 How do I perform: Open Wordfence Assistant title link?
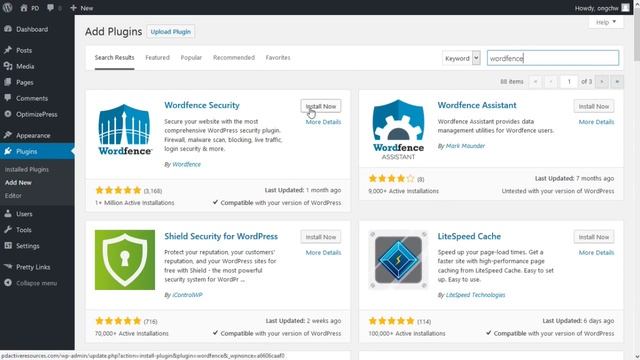(x=477, y=105)
